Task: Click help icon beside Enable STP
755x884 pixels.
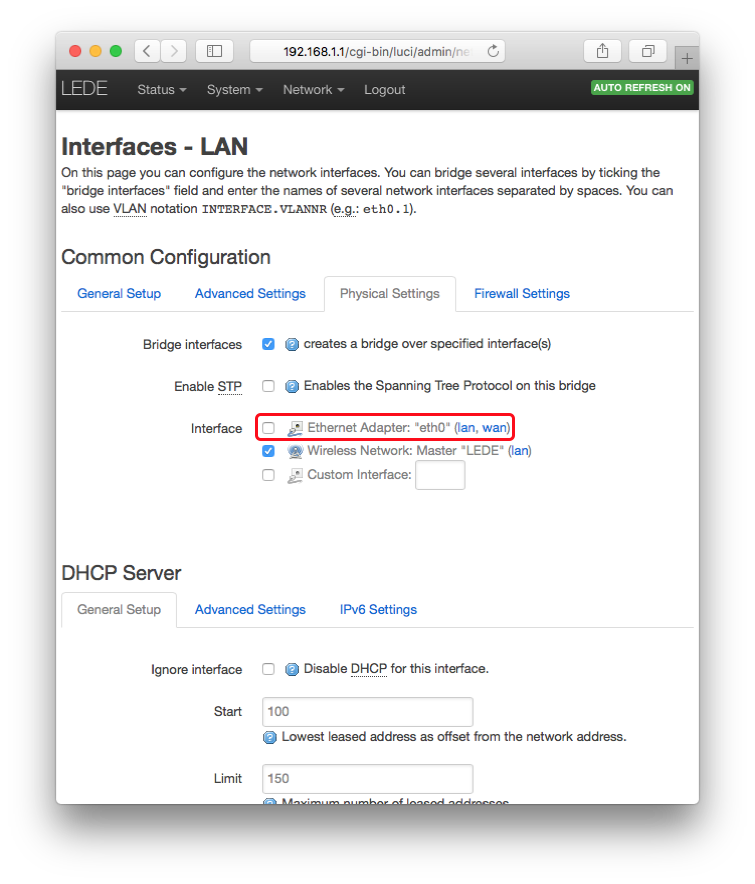Action: pos(292,386)
